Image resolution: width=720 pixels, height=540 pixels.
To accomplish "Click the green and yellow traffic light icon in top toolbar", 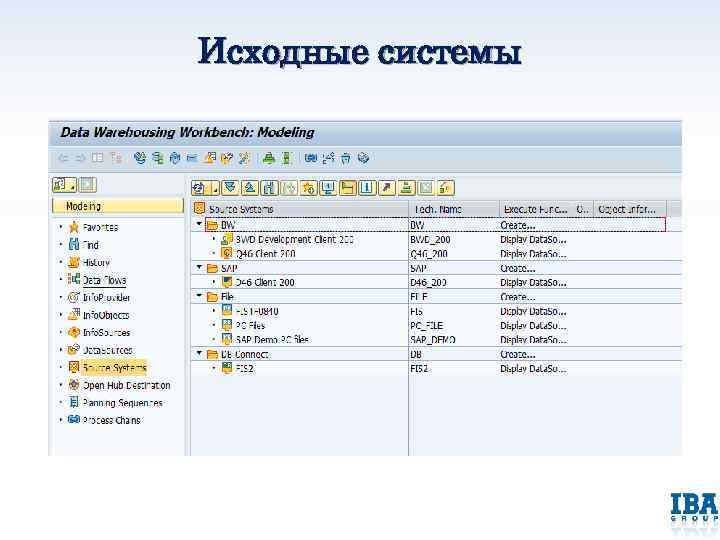I will point(287,159).
